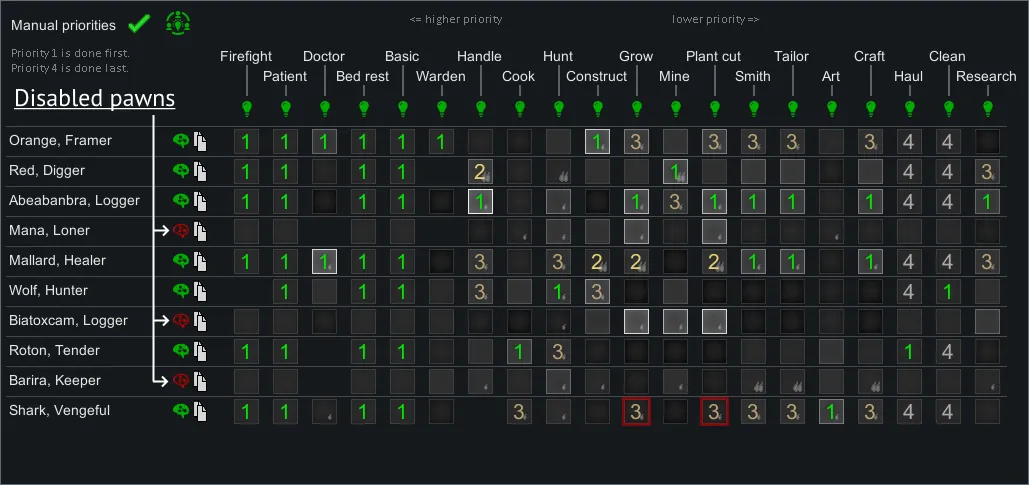1029x485 pixels.
Task: Click the copy icon for Shark, Vengeful
Action: (x=200, y=411)
